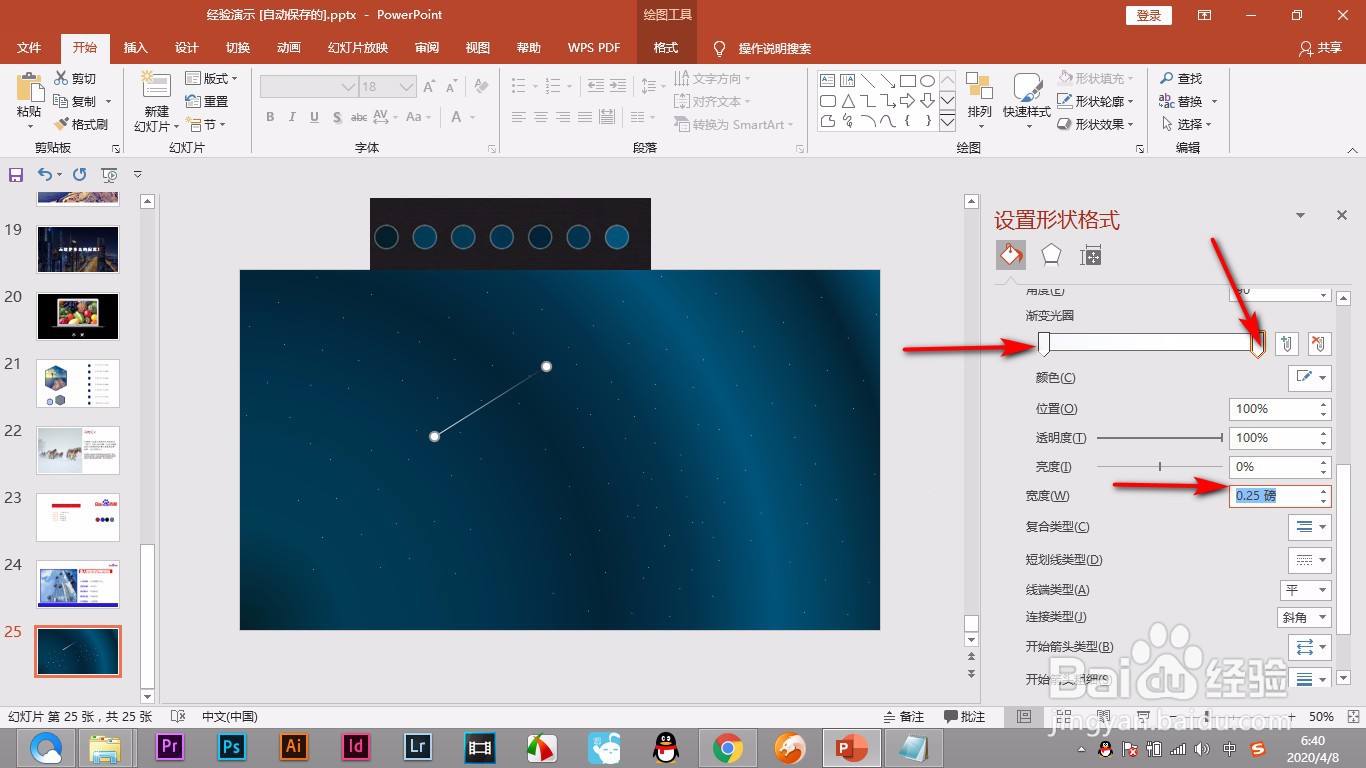Image resolution: width=1366 pixels, height=768 pixels.
Task: Open the Layout (版式) dropdown
Action: 212,78
